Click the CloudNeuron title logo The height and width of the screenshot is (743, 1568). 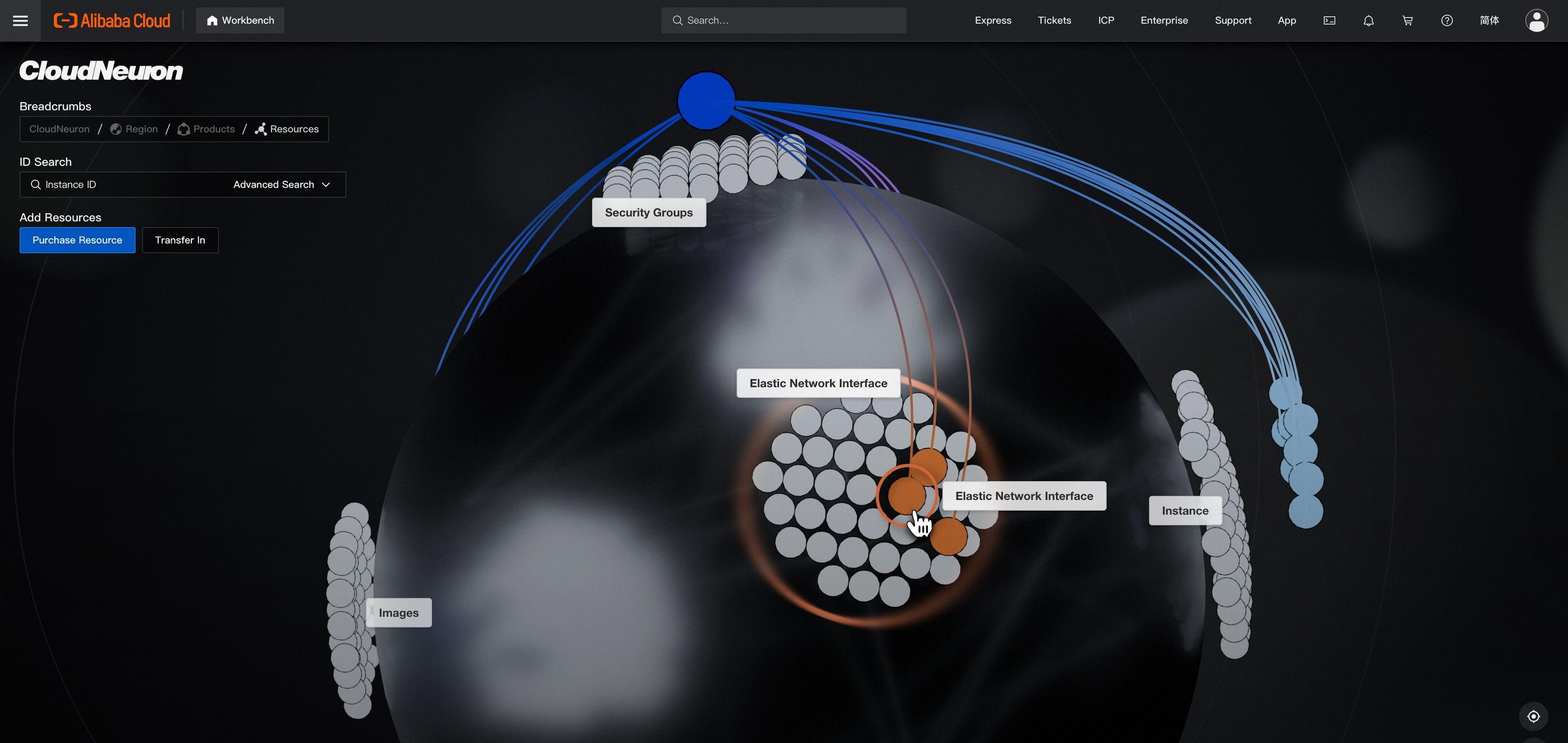(101, 71)
